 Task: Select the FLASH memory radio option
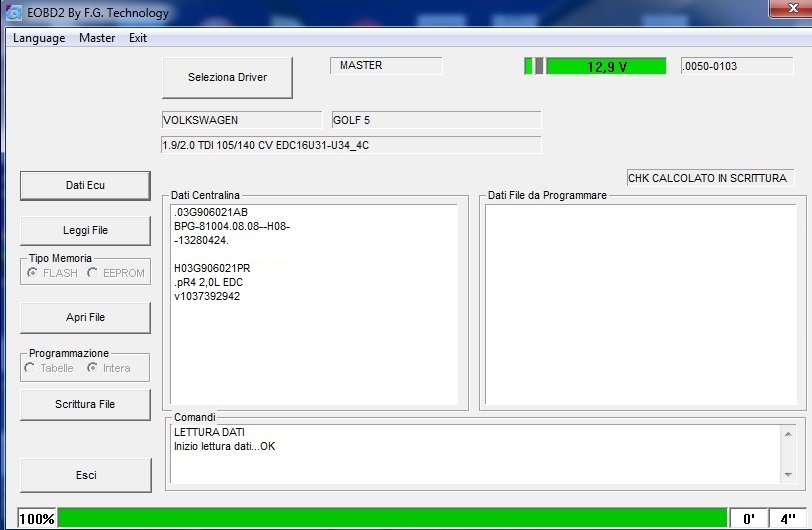click(33, 273)
